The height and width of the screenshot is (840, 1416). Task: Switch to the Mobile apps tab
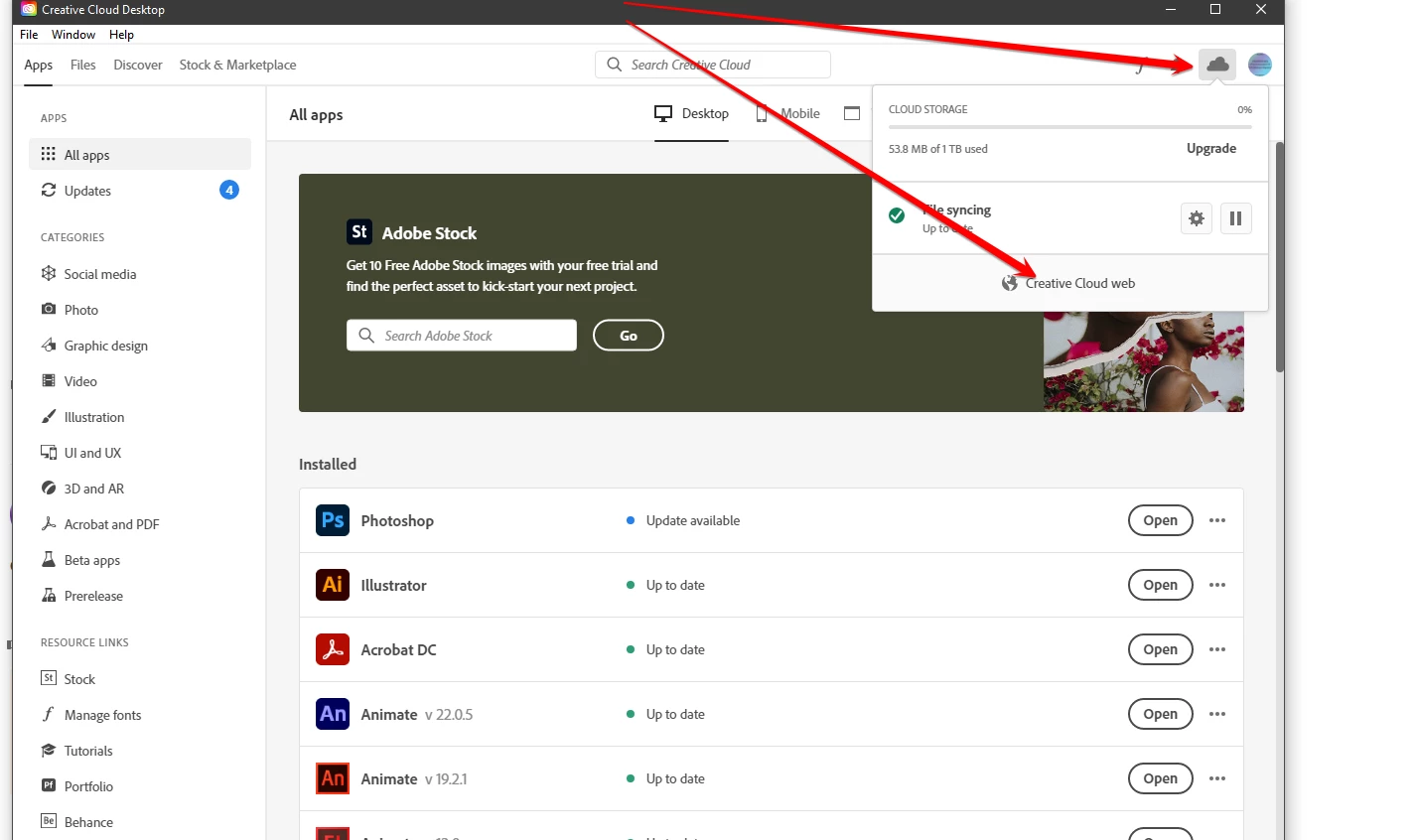[788, 113]
